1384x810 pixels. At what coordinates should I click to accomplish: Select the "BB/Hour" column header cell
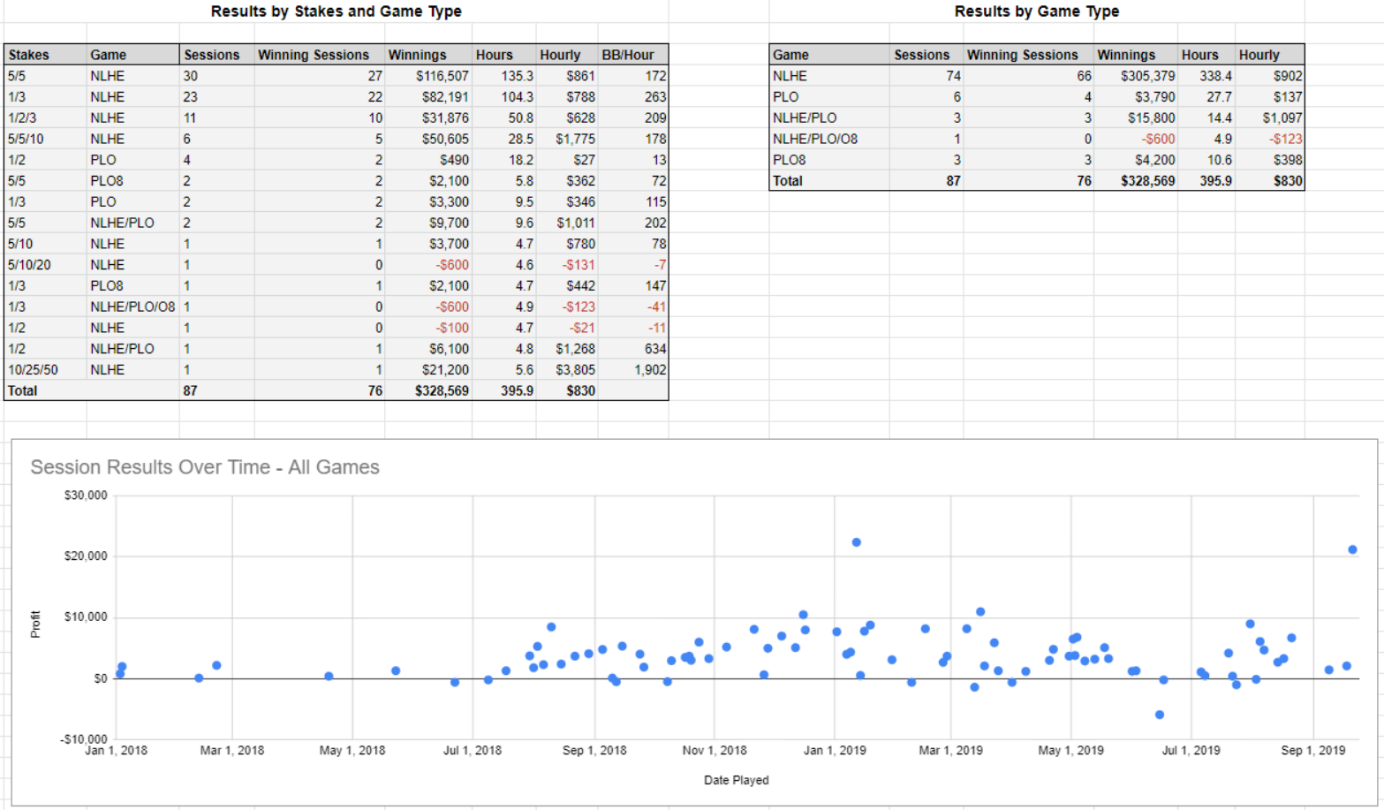point(627,55)
